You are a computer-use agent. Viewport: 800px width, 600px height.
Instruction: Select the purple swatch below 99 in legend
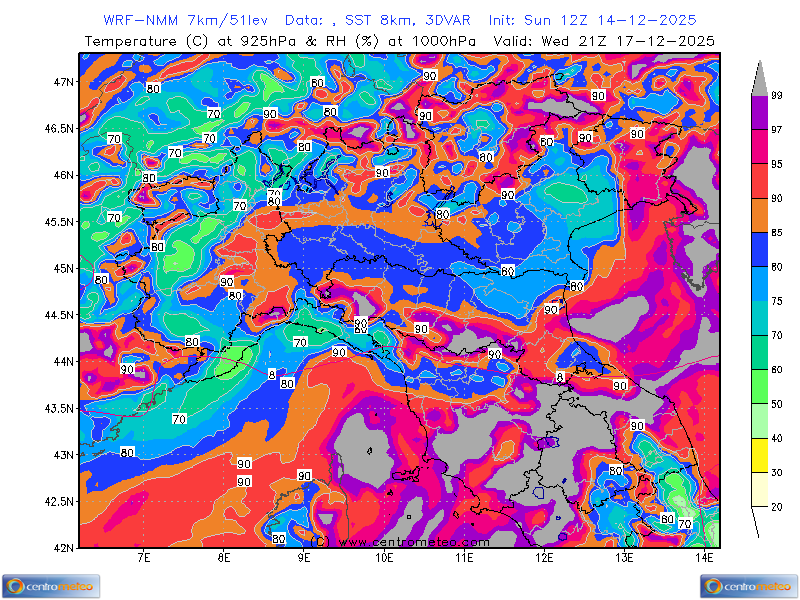pyautogui.click(x=759, y=112)
